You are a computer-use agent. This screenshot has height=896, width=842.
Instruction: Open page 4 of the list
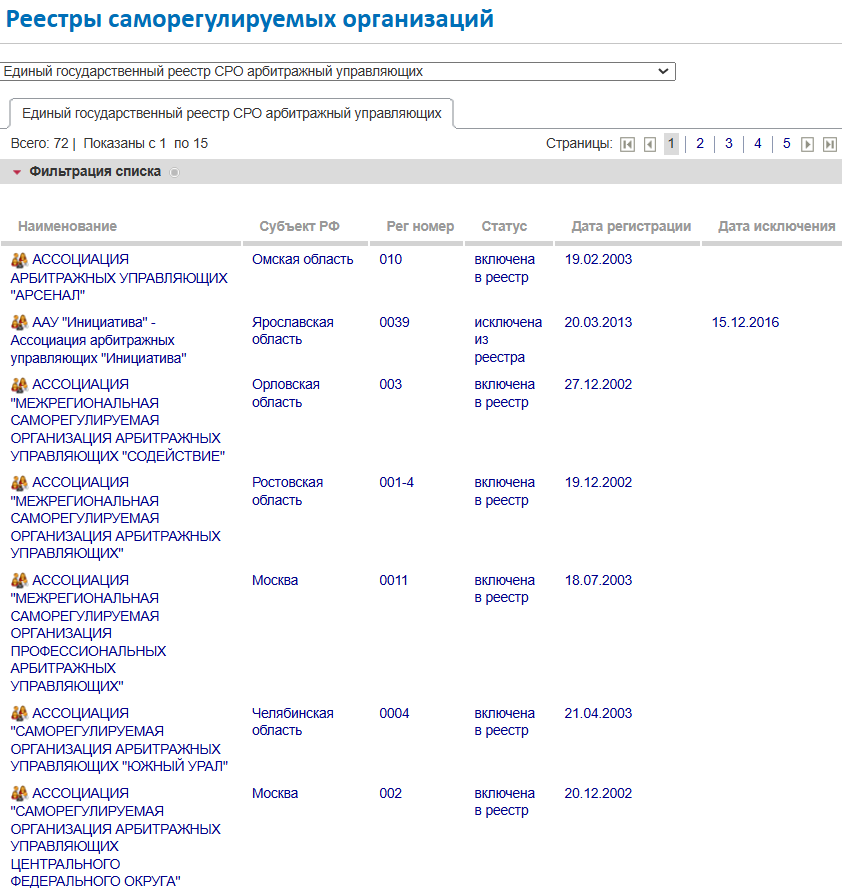(x=757, y=143)
